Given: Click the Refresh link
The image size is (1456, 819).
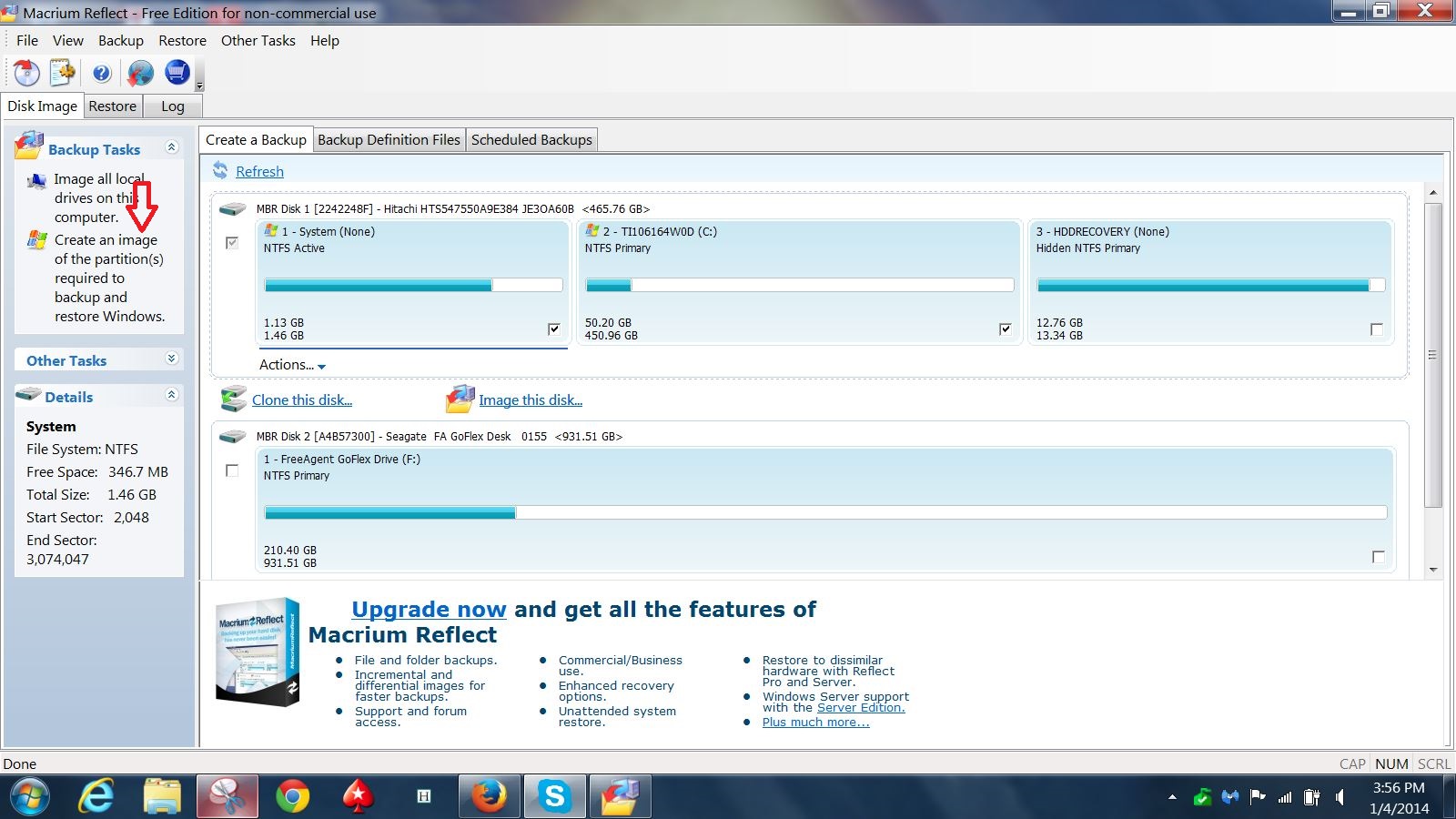Looking at the screenshot, I should pos(259,171).
